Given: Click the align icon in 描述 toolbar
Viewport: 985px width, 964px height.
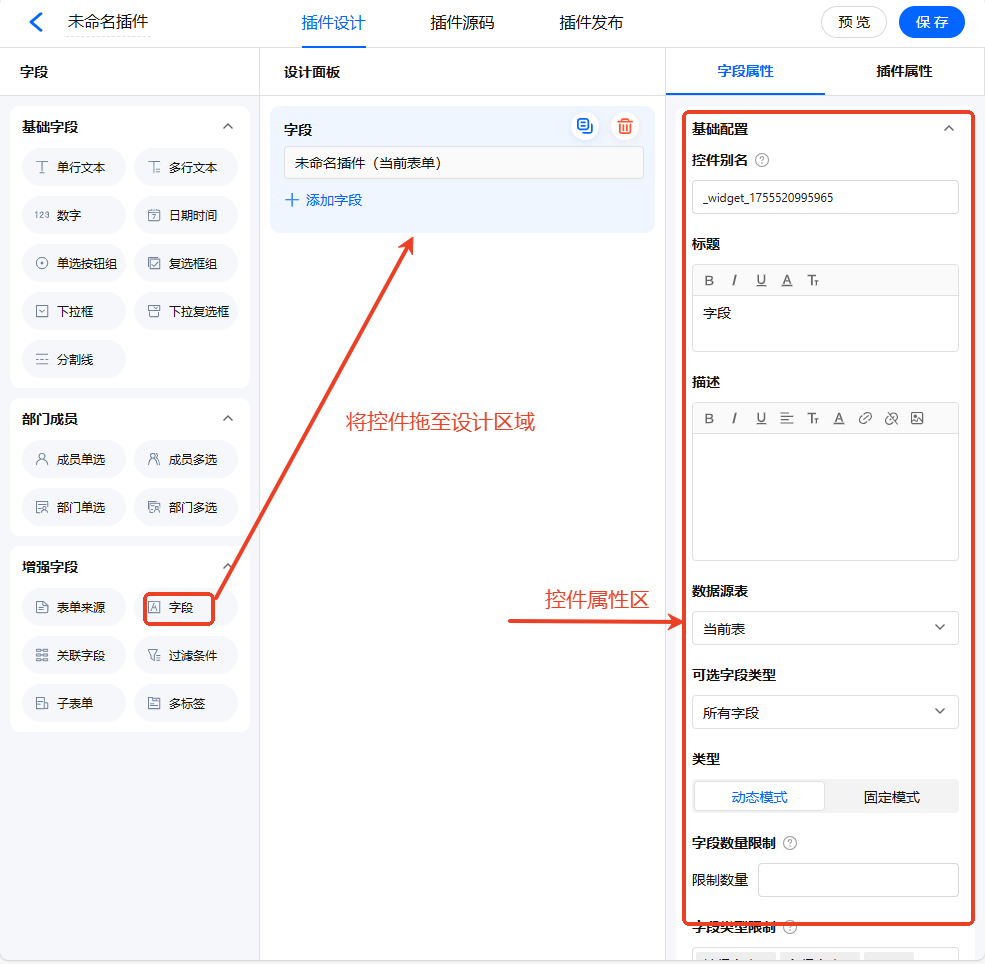Looking at the screenshot, I should point(787,418).
